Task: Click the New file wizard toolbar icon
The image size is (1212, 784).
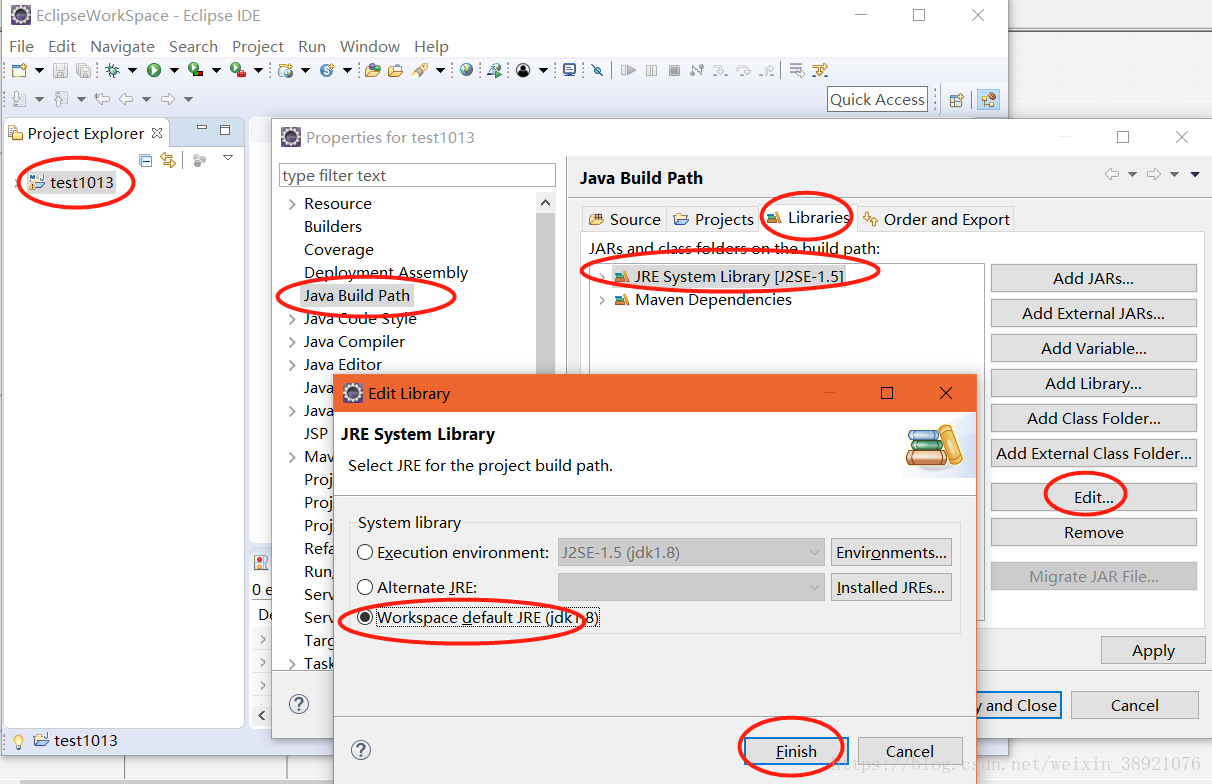Action: pos(19,70)
